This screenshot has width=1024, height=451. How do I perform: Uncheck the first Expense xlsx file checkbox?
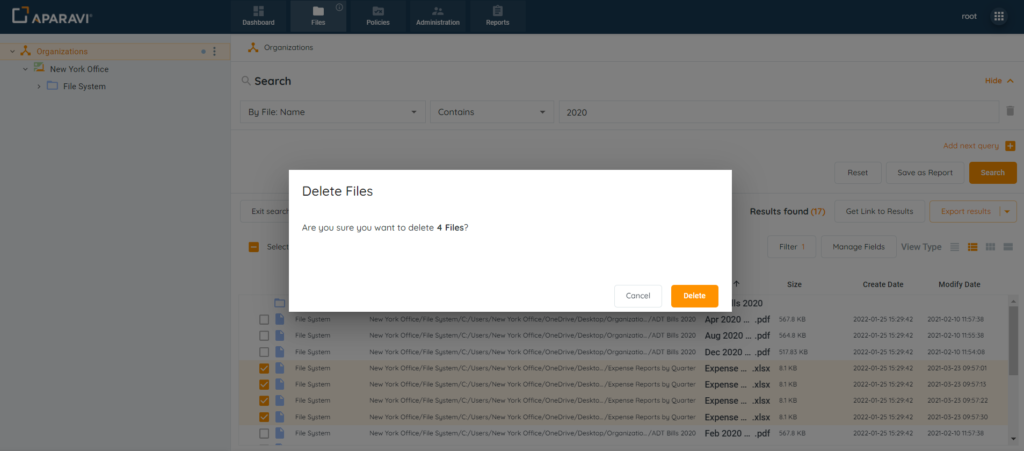(264, 368)
